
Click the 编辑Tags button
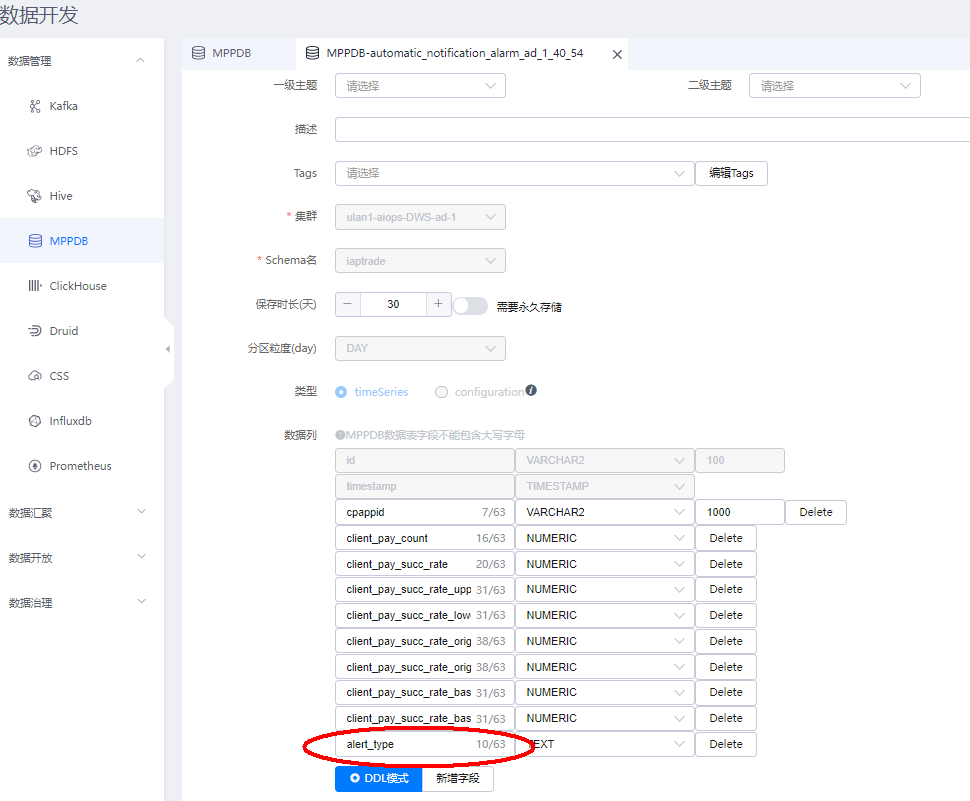(731, 173)
